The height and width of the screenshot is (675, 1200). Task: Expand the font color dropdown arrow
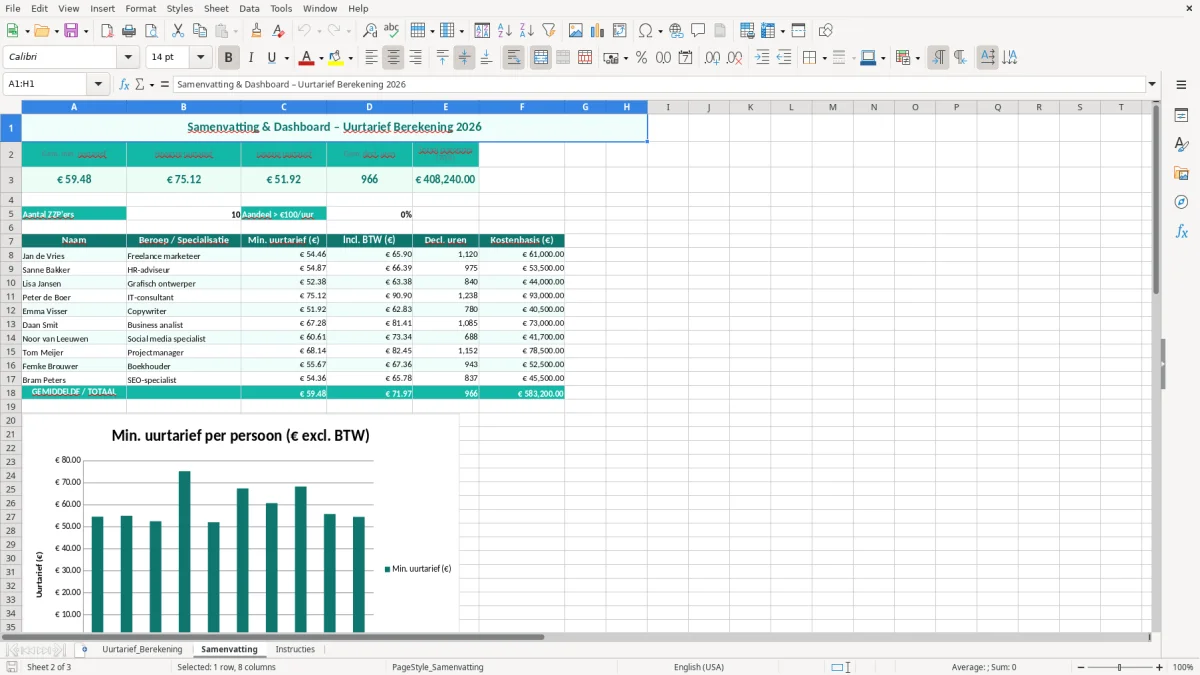(x=321, y=58)
